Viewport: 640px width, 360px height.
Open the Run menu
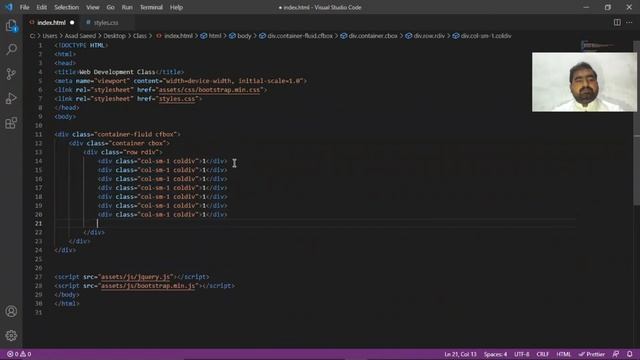click(x=127, y=7)
